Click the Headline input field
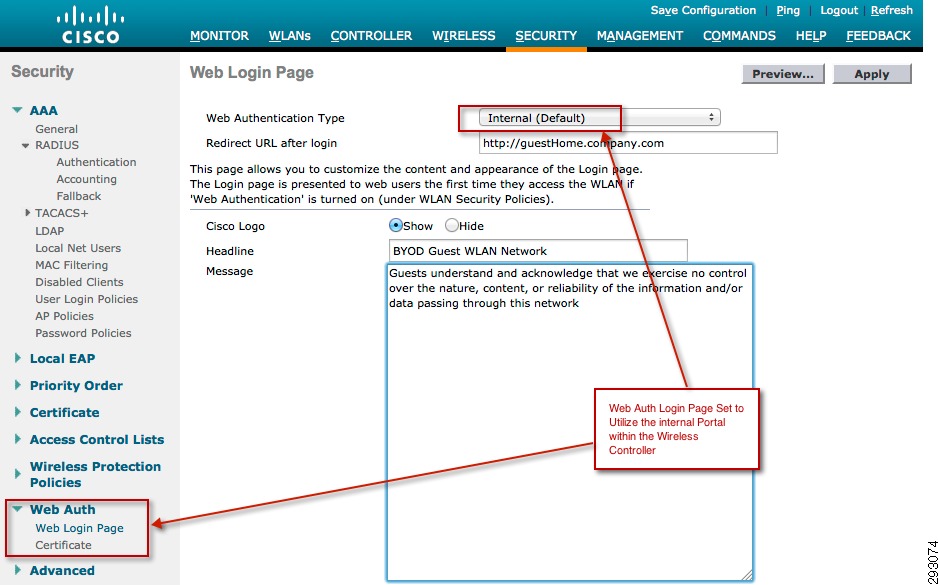Screen dimensions: 939x585 click(538, 251)
